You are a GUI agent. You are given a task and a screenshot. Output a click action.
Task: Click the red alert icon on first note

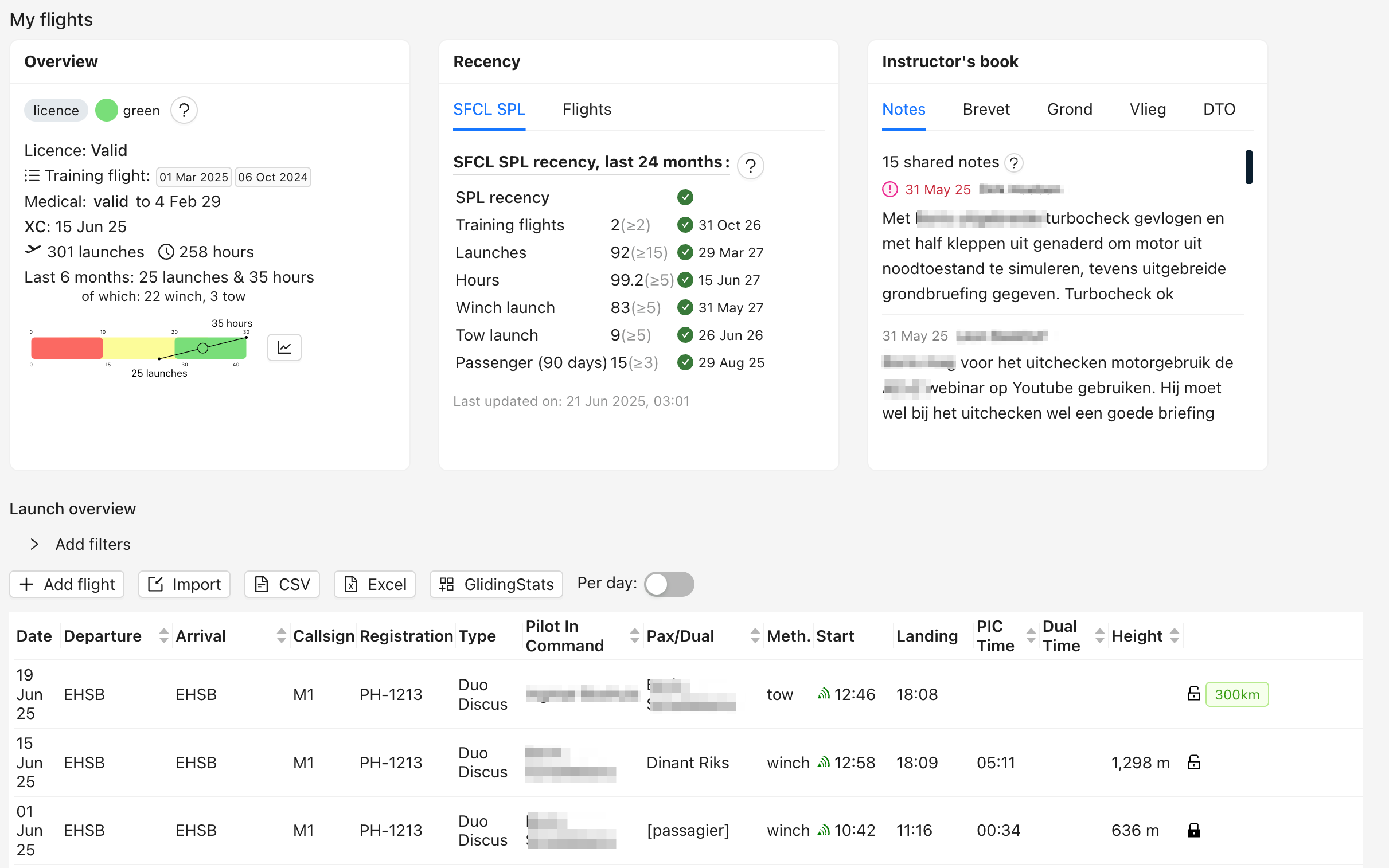[x=889, y=189]
